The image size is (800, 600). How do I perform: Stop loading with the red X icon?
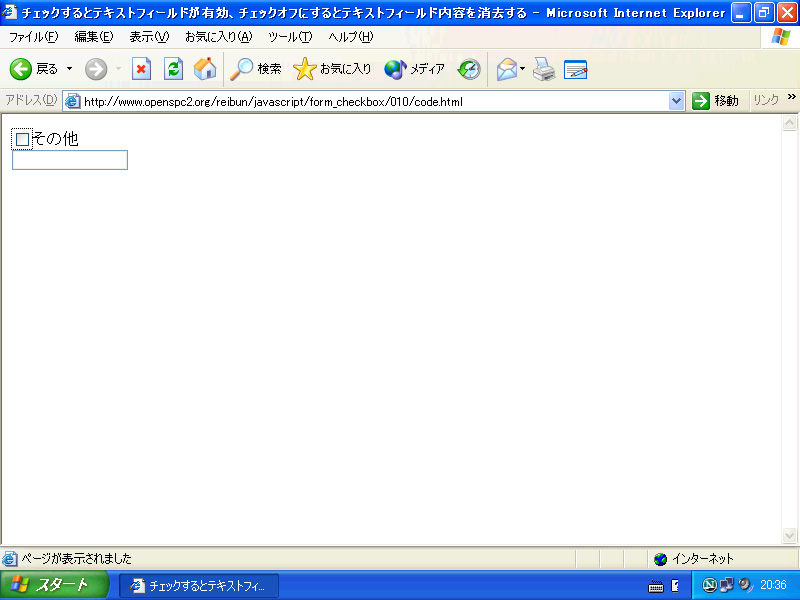coord(141,69)
